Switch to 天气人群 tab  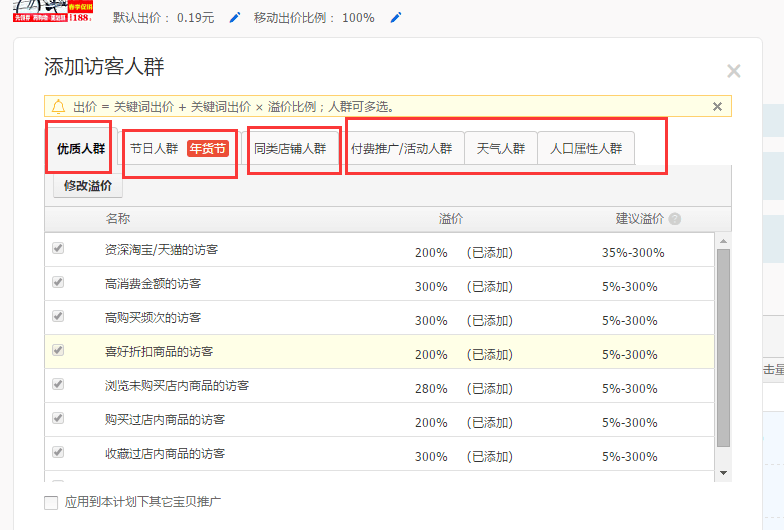[x=500, y=148]
